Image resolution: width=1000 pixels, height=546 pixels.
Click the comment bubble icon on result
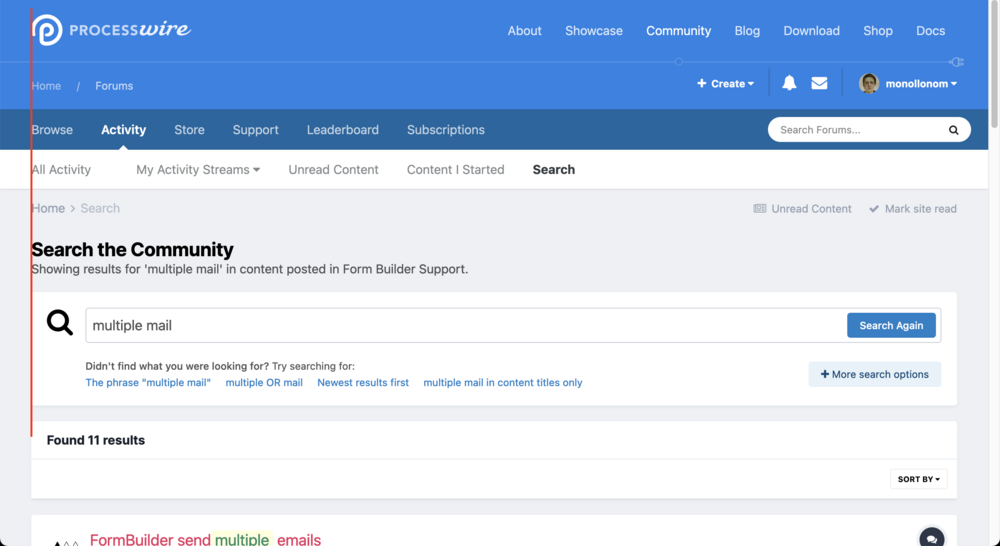(x=931, y=538)
